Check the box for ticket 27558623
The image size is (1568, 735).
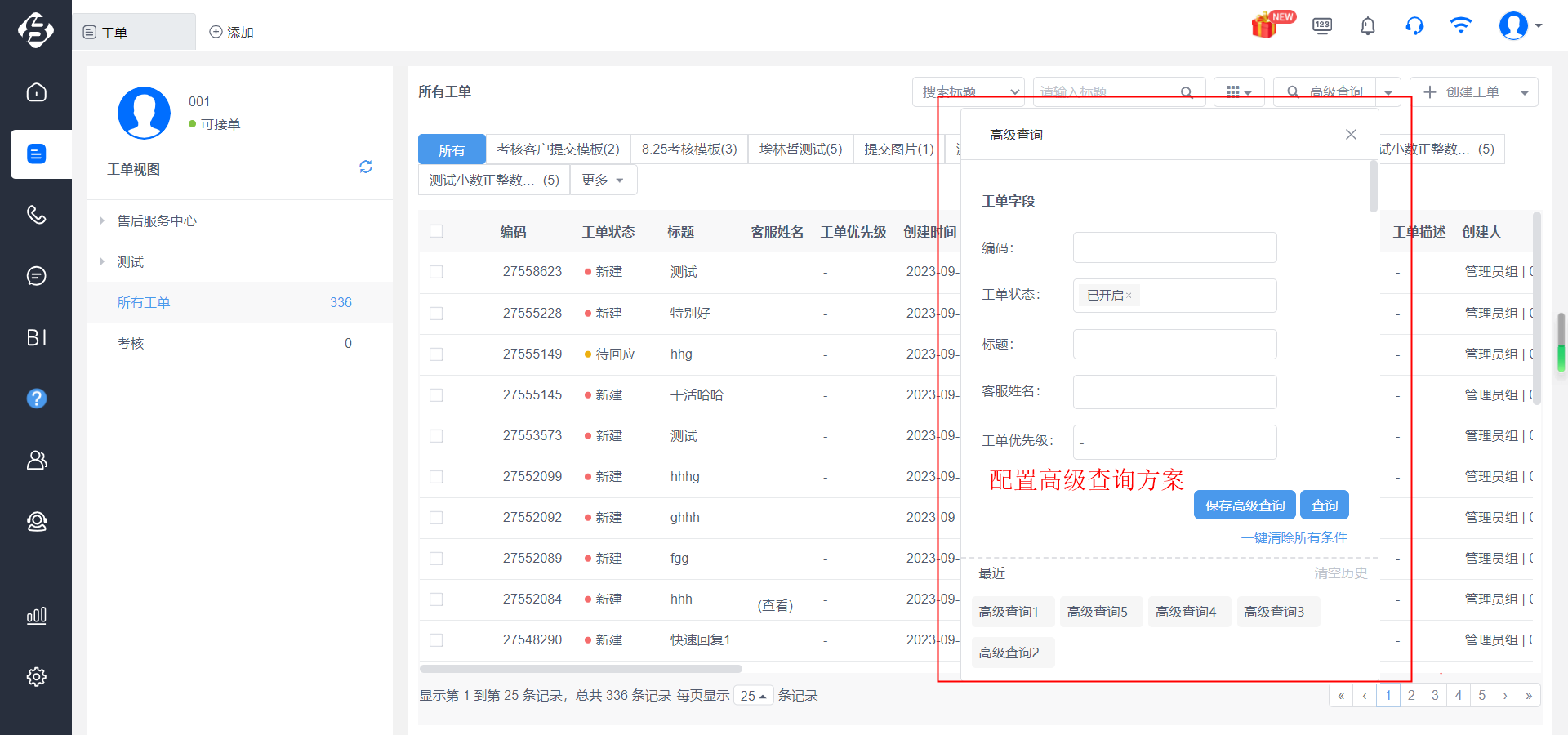point(437,272)
